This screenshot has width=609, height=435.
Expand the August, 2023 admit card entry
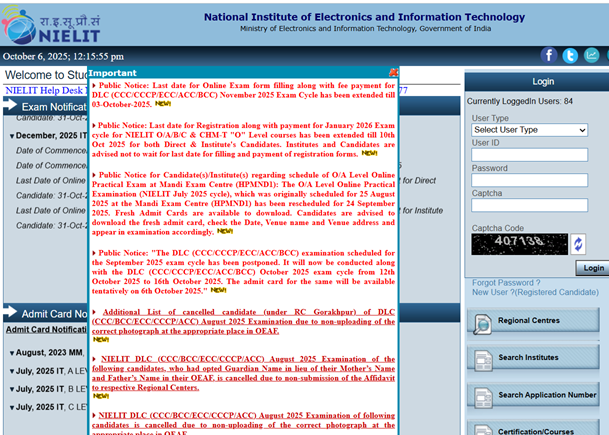click(13, 352)
